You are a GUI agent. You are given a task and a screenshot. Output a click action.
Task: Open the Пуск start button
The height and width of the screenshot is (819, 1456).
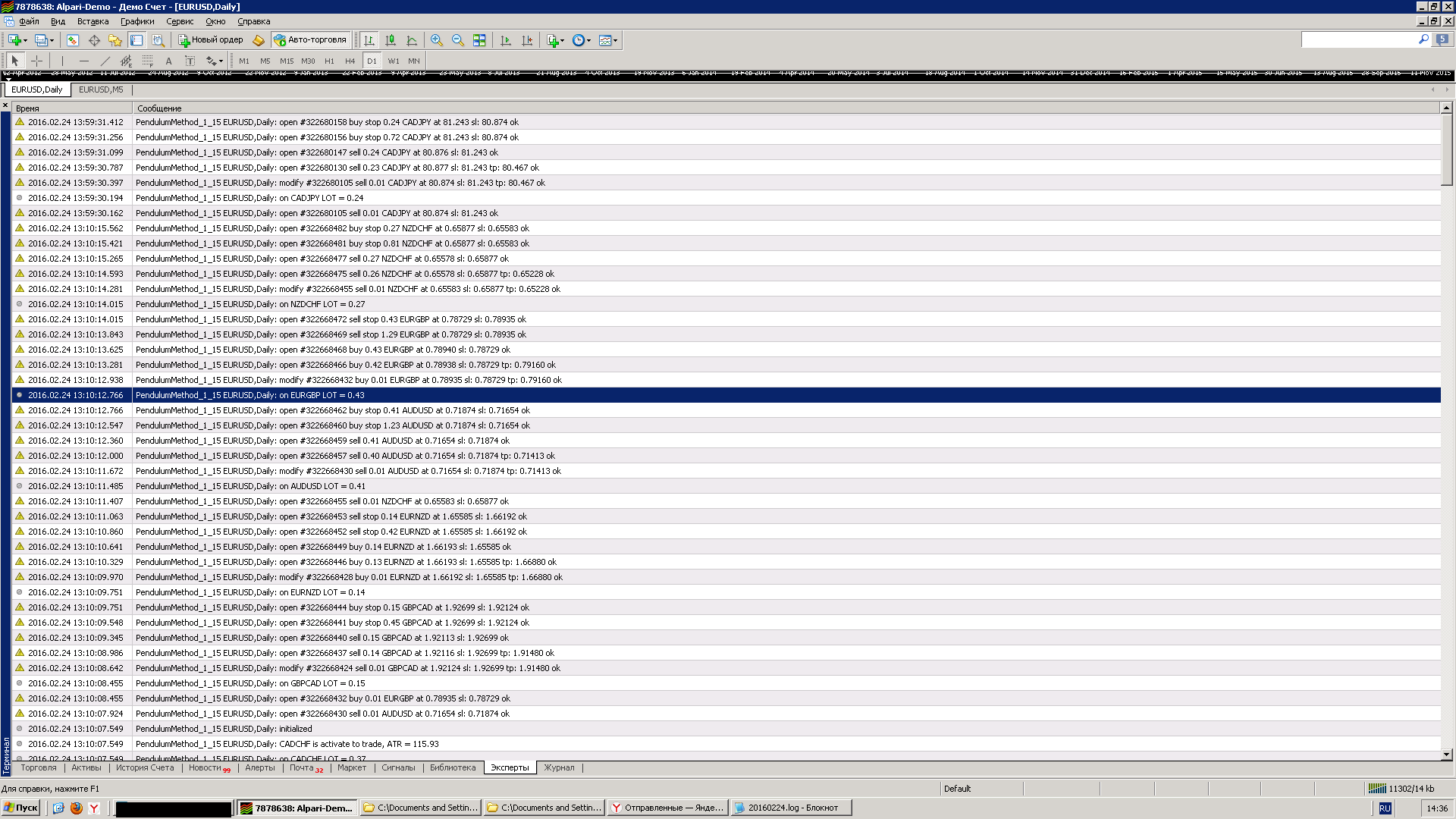[20, 808]
